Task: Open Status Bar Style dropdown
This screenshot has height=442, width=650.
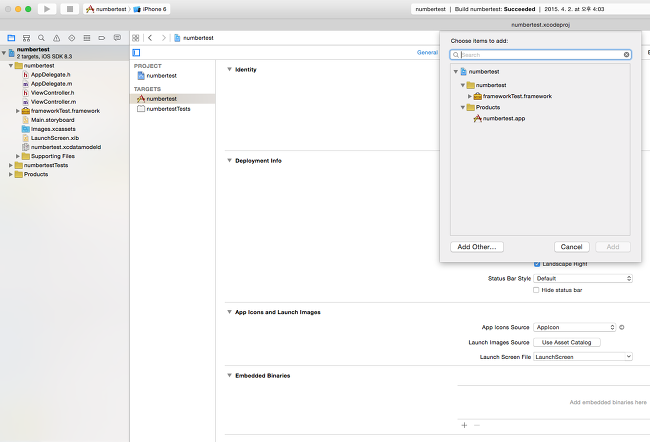Action: (583, 278)
